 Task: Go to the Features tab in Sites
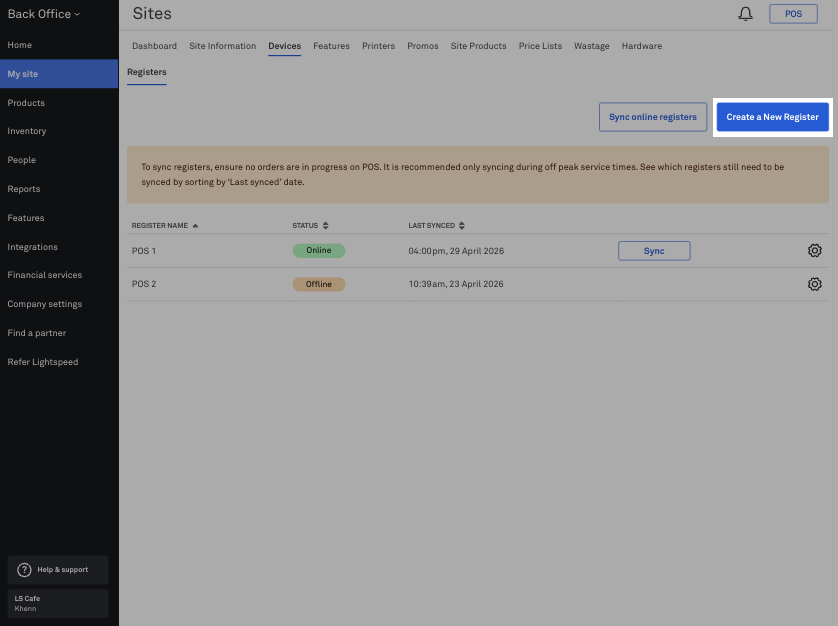331,46
